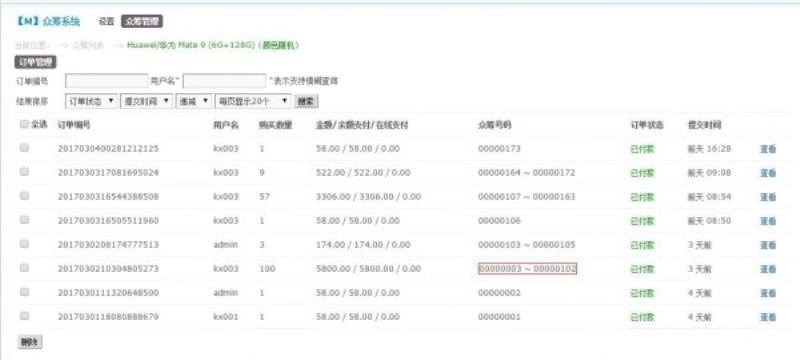Open the Huawei Mate 9 breadcrumb link
800x360 pixels.
click(212, 45)
